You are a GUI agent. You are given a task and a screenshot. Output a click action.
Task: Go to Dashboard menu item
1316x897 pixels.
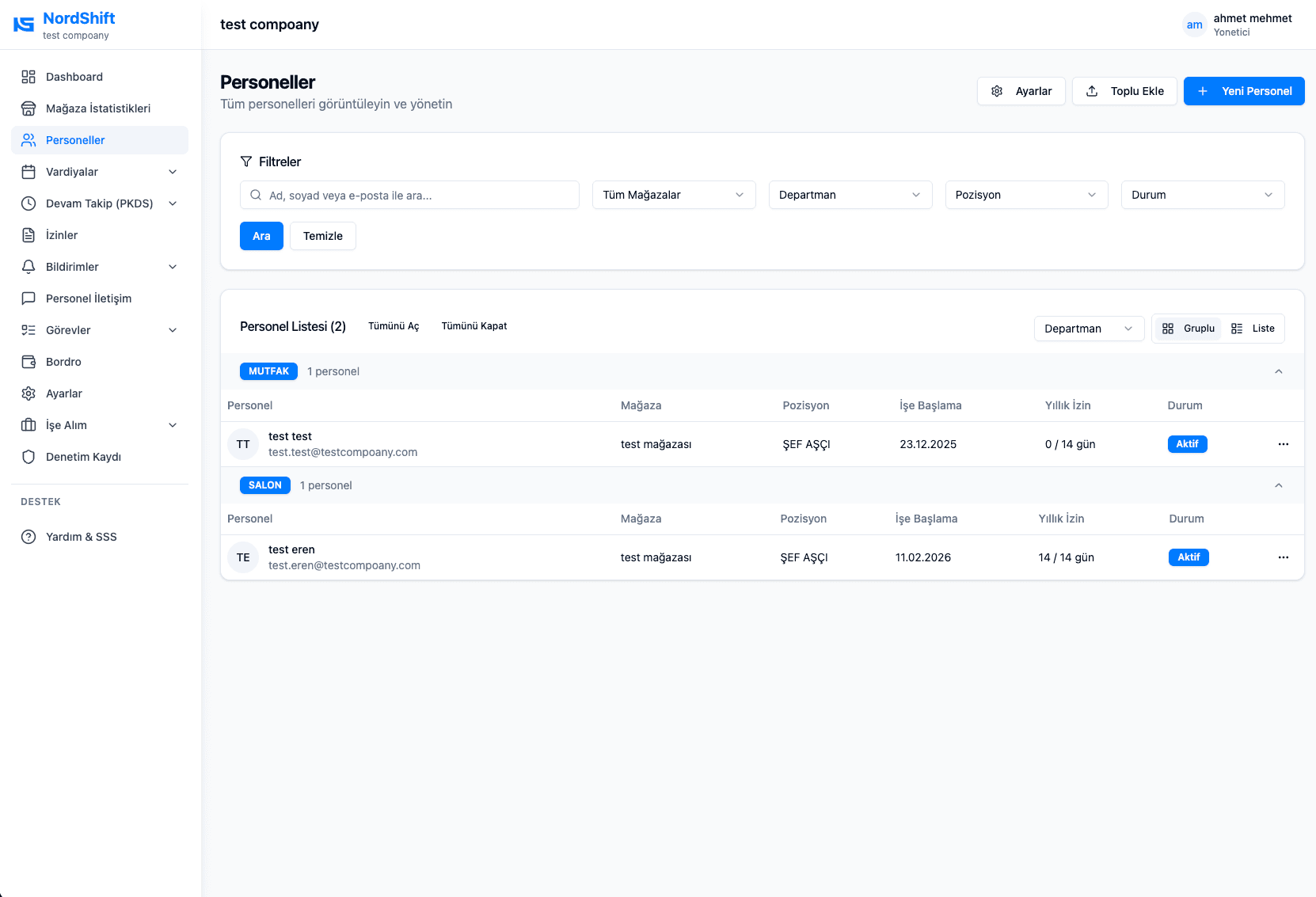100,77
